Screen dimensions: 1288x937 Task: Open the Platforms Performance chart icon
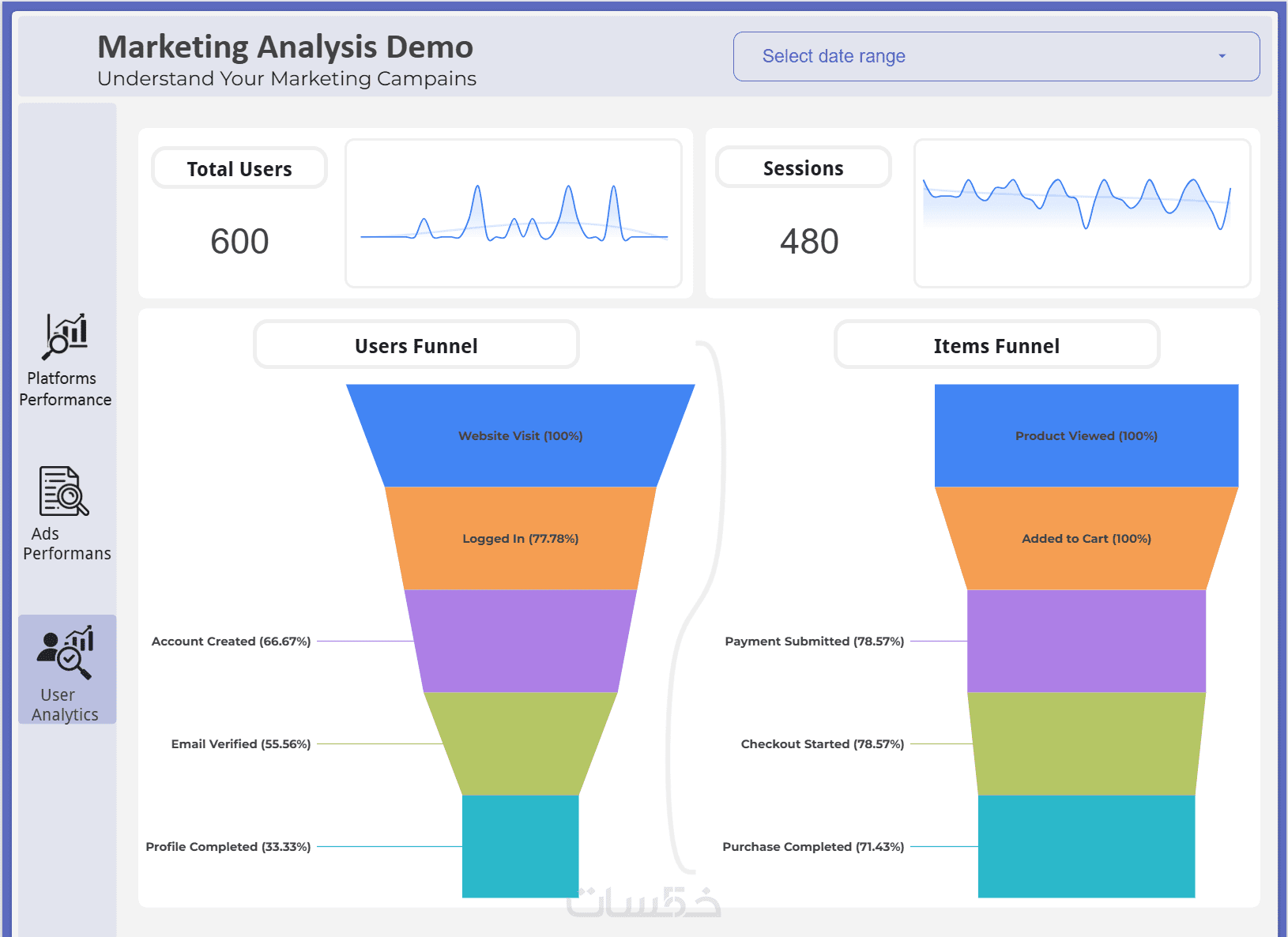(65, 337)
